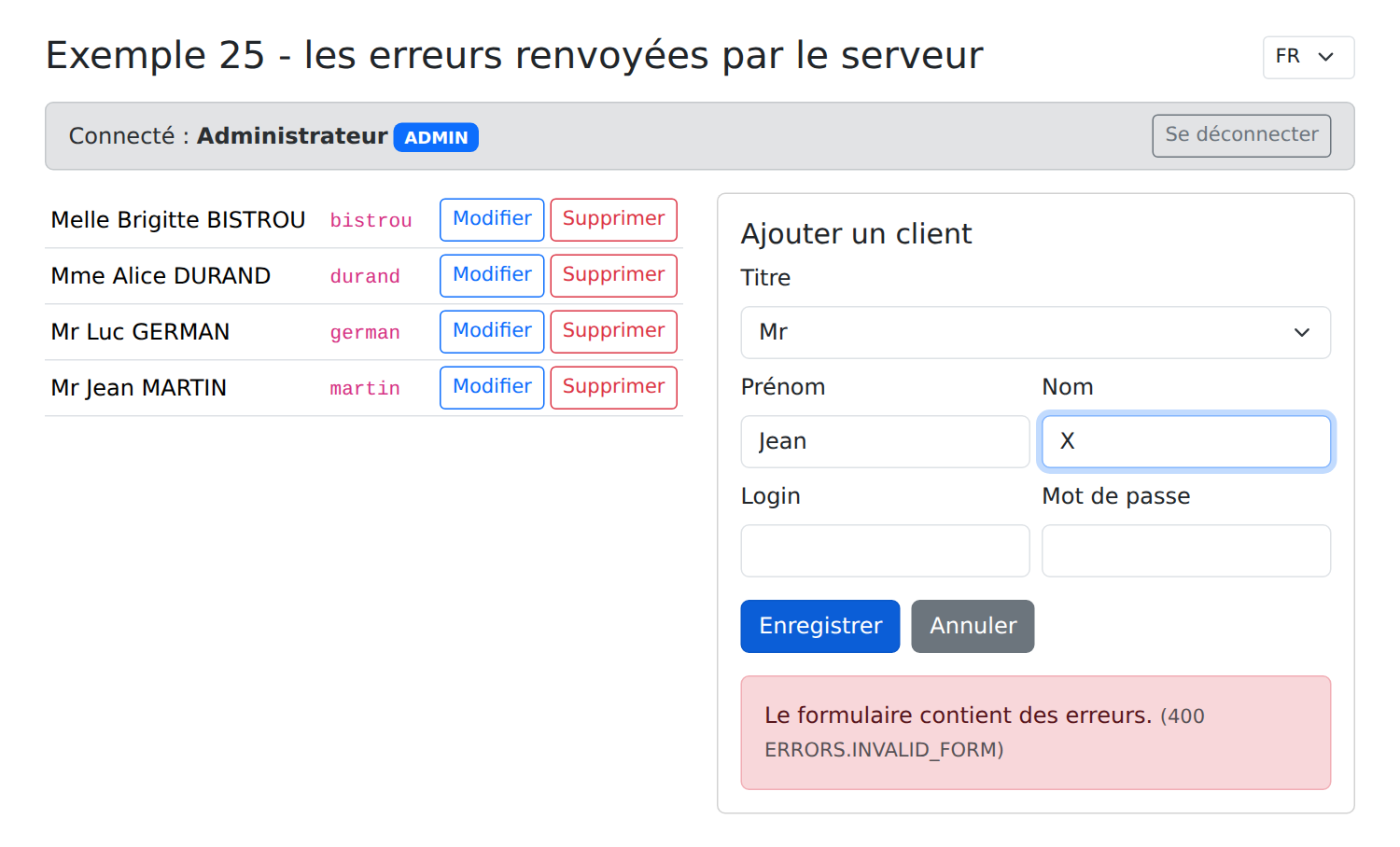This screenshot has height=847, width=1400.
Task: Select the empty Login field
Action: [885, 550]
